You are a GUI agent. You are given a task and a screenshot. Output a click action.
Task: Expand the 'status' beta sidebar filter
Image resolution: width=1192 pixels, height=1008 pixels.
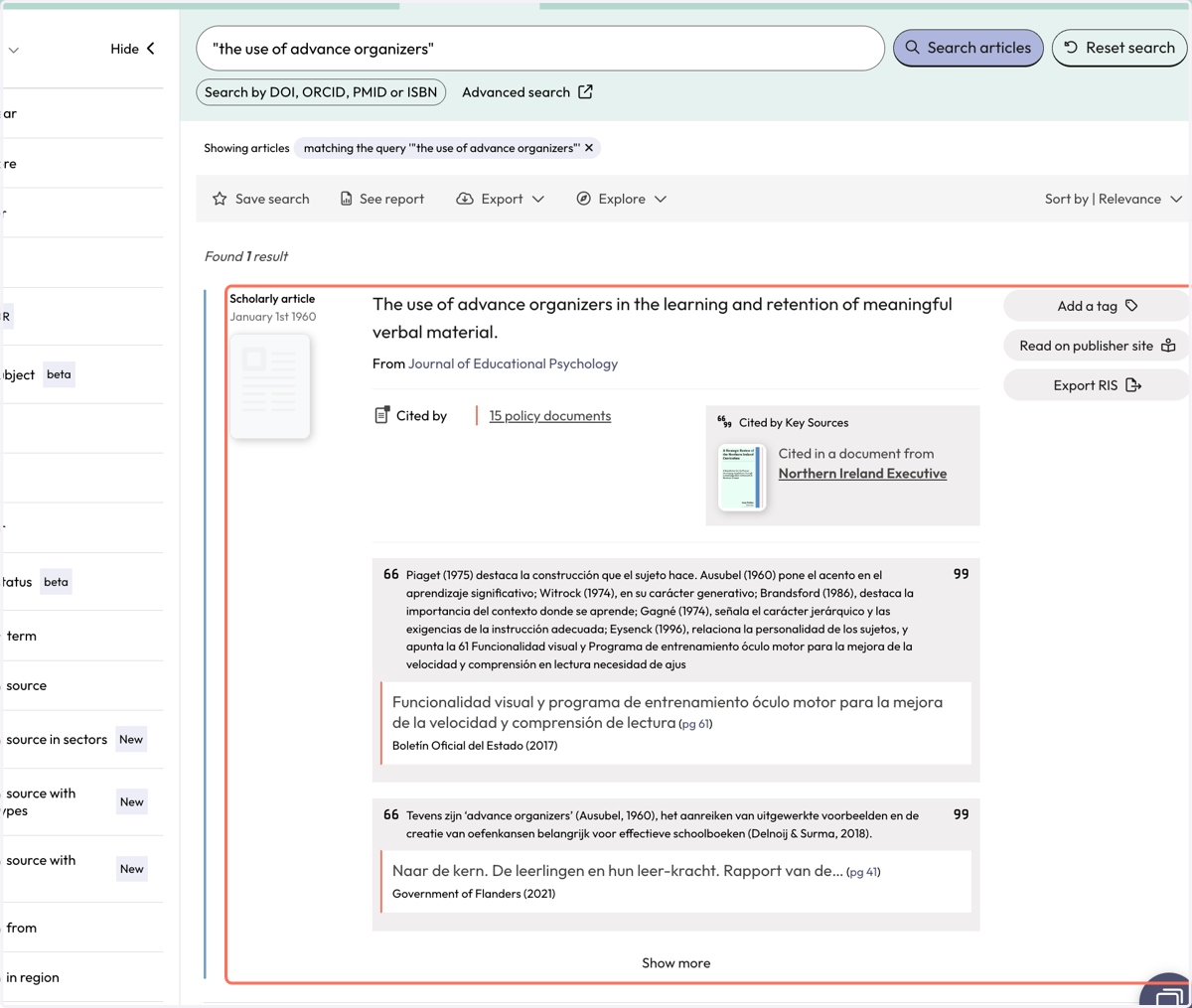tap(81, 582)
